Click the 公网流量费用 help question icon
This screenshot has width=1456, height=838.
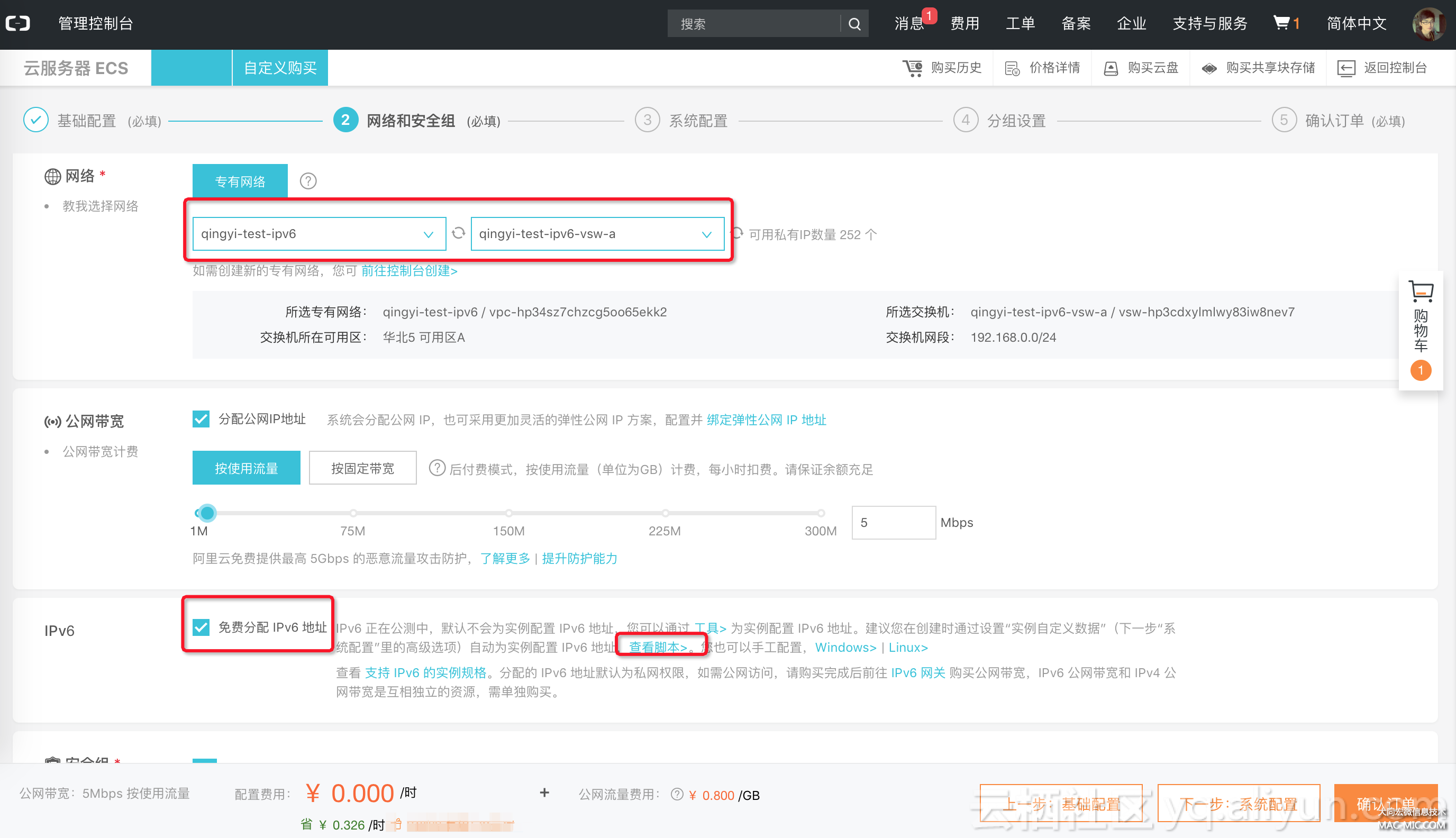[x=677, y=795]
